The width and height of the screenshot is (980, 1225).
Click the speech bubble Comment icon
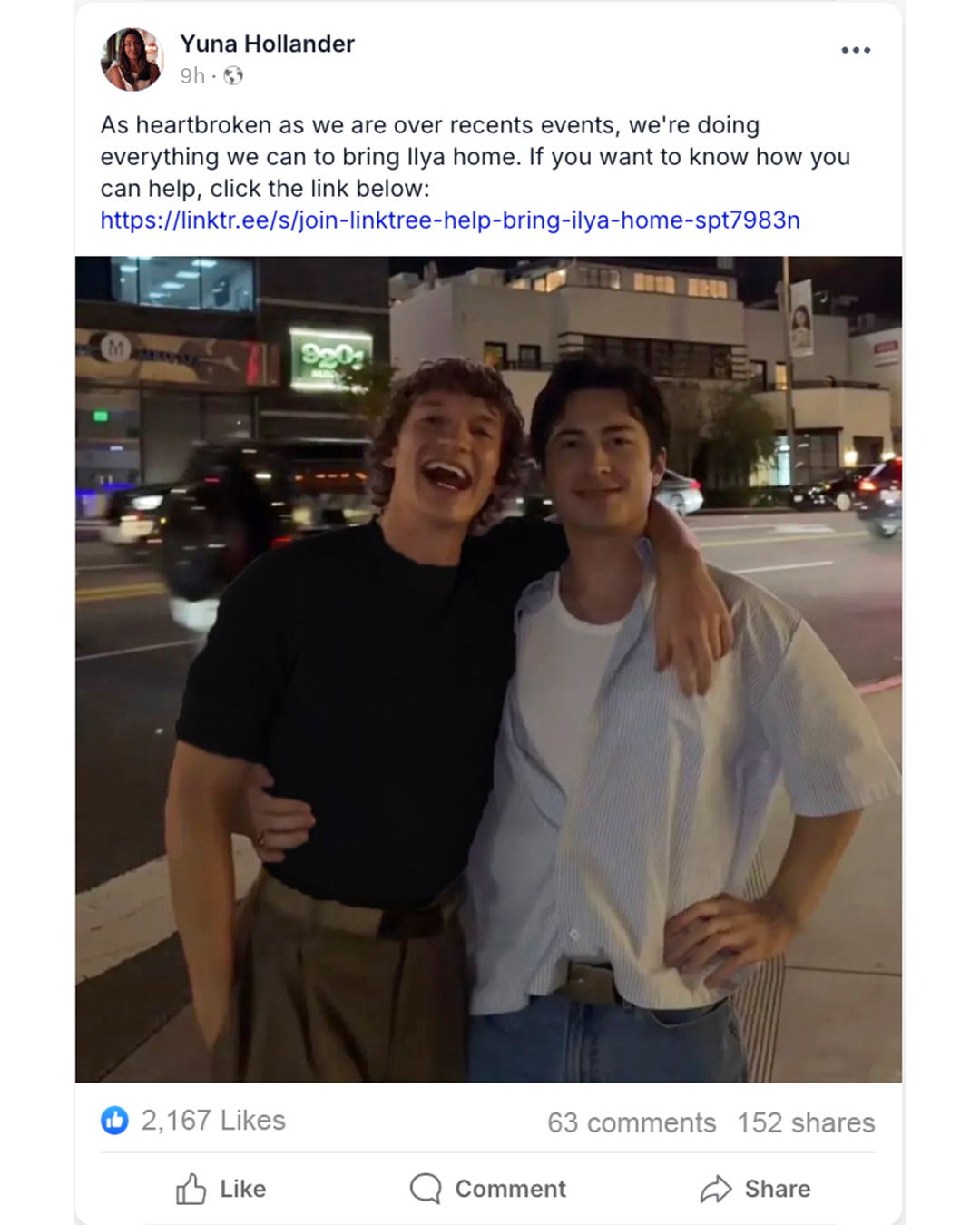tap(425, 1189)
